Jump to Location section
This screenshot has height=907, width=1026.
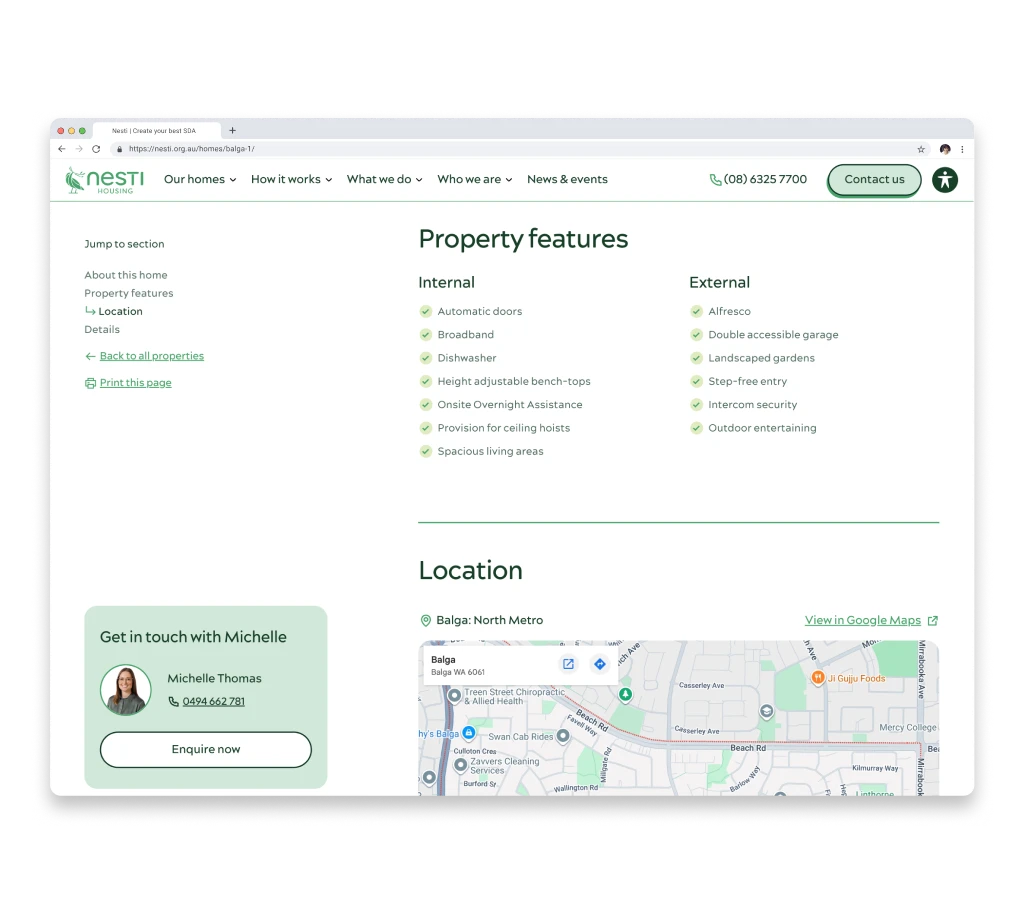(120, 311)
